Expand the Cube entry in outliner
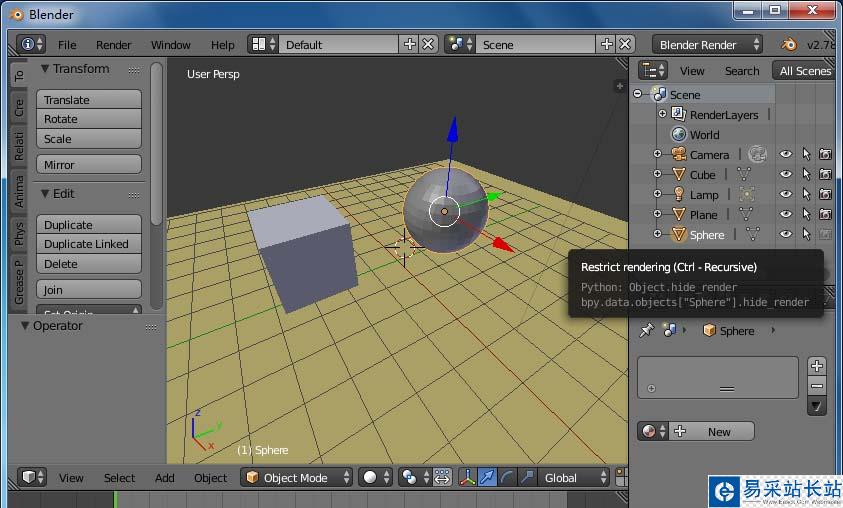 point(657,174)
